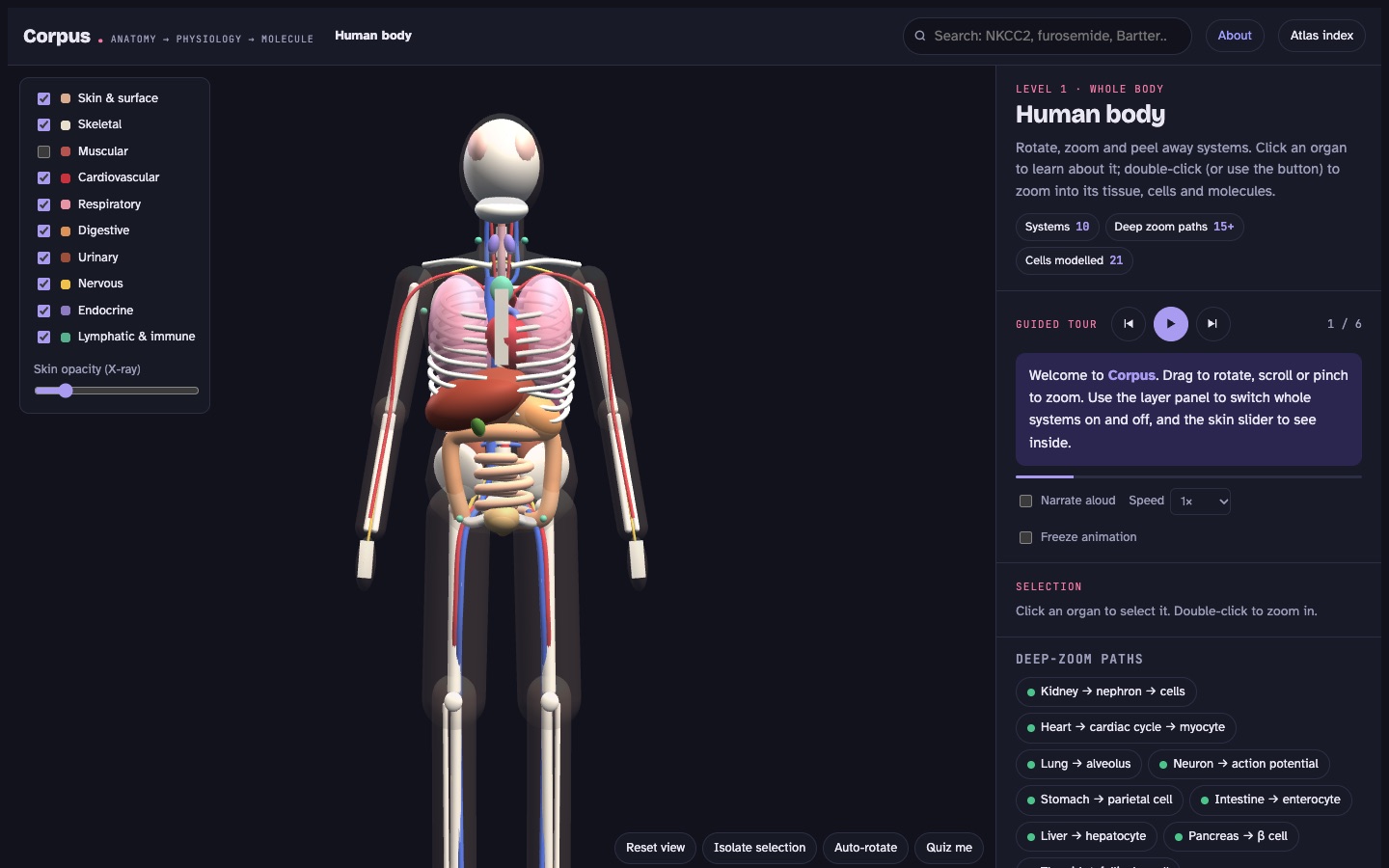Click the Human body breadcrumb title
The width and height of the screenshot is (1389, 868).
coord(373,36)
